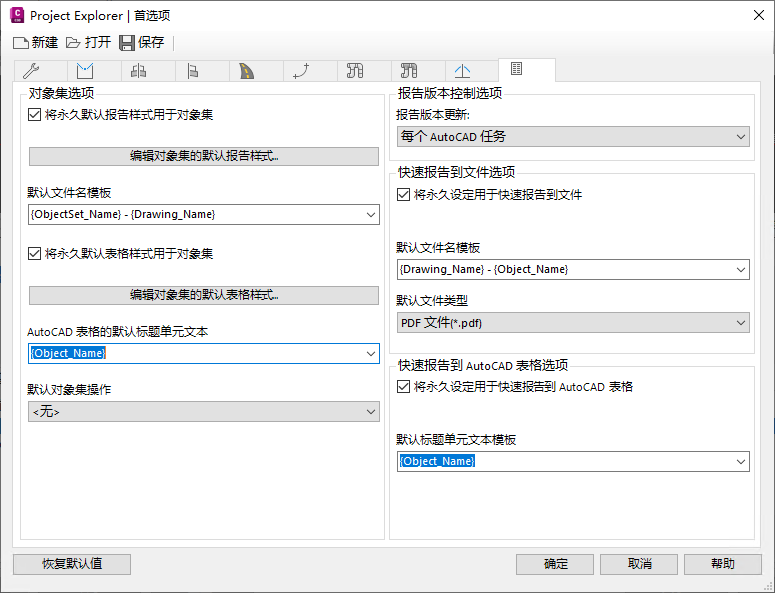Select the report table icon tab

527,70
